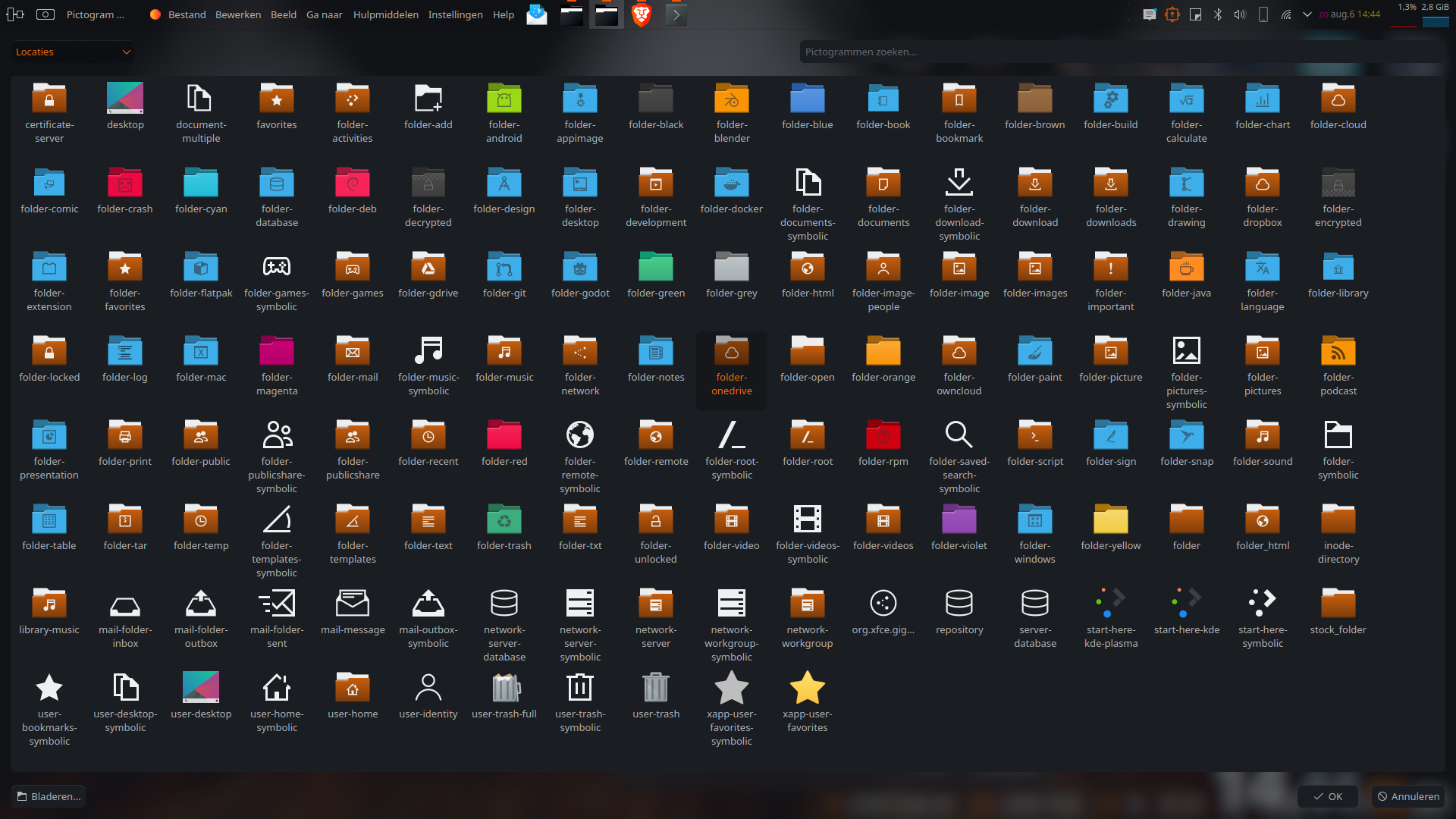Confirm selection with OK button
Image resolution: width=1456 pixels, height=819 pixels.
[x=1327, y=796]
